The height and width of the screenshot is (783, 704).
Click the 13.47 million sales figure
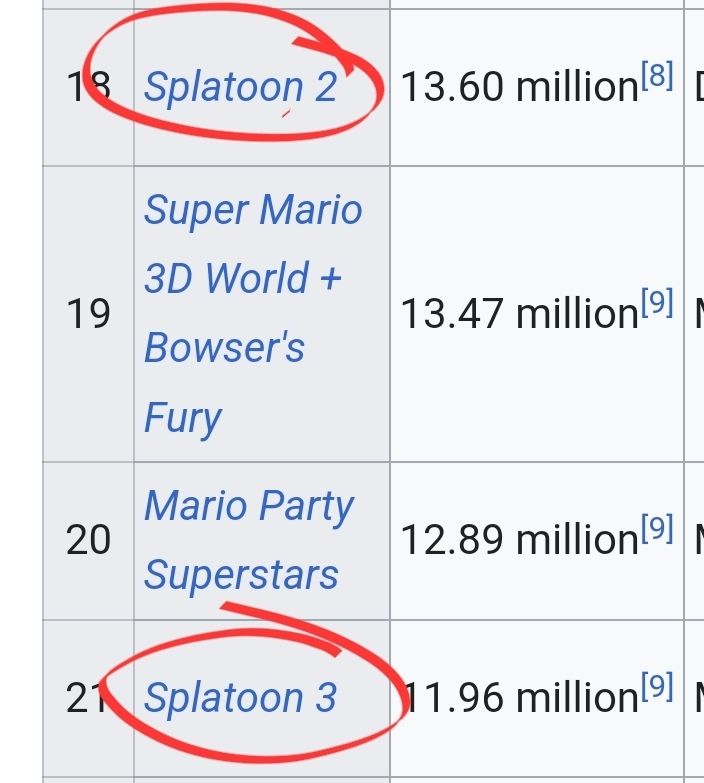(518, 314)
